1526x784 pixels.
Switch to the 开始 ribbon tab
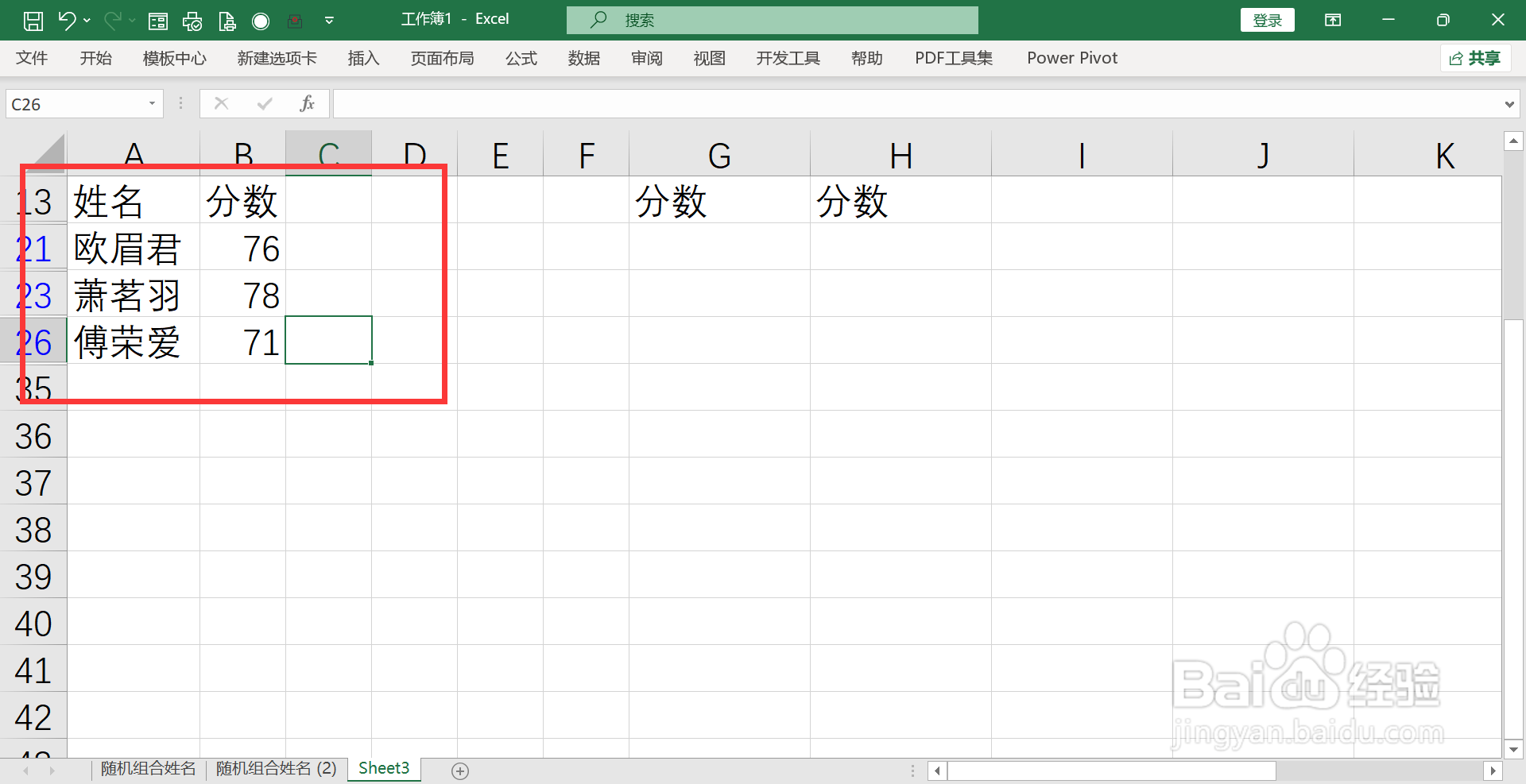96,58
